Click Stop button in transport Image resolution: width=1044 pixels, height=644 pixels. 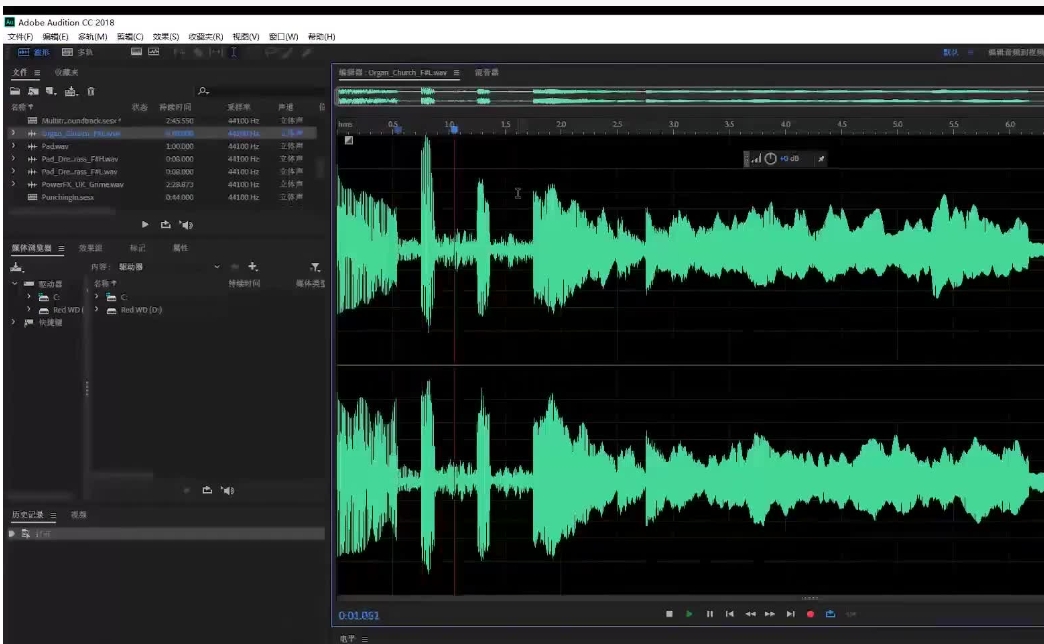(669, 614)
